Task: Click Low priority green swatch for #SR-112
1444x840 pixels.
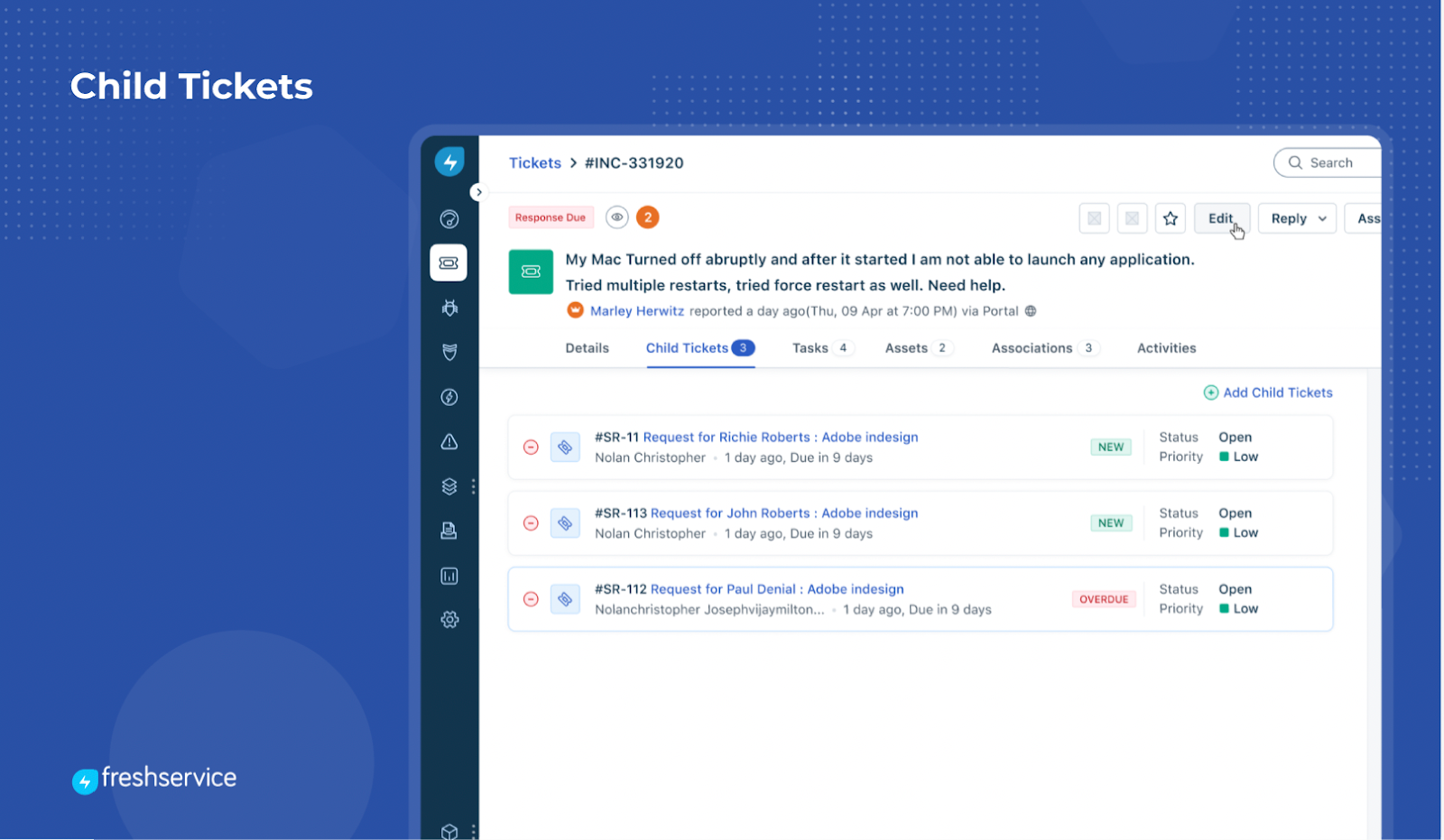Action: 1224,608
